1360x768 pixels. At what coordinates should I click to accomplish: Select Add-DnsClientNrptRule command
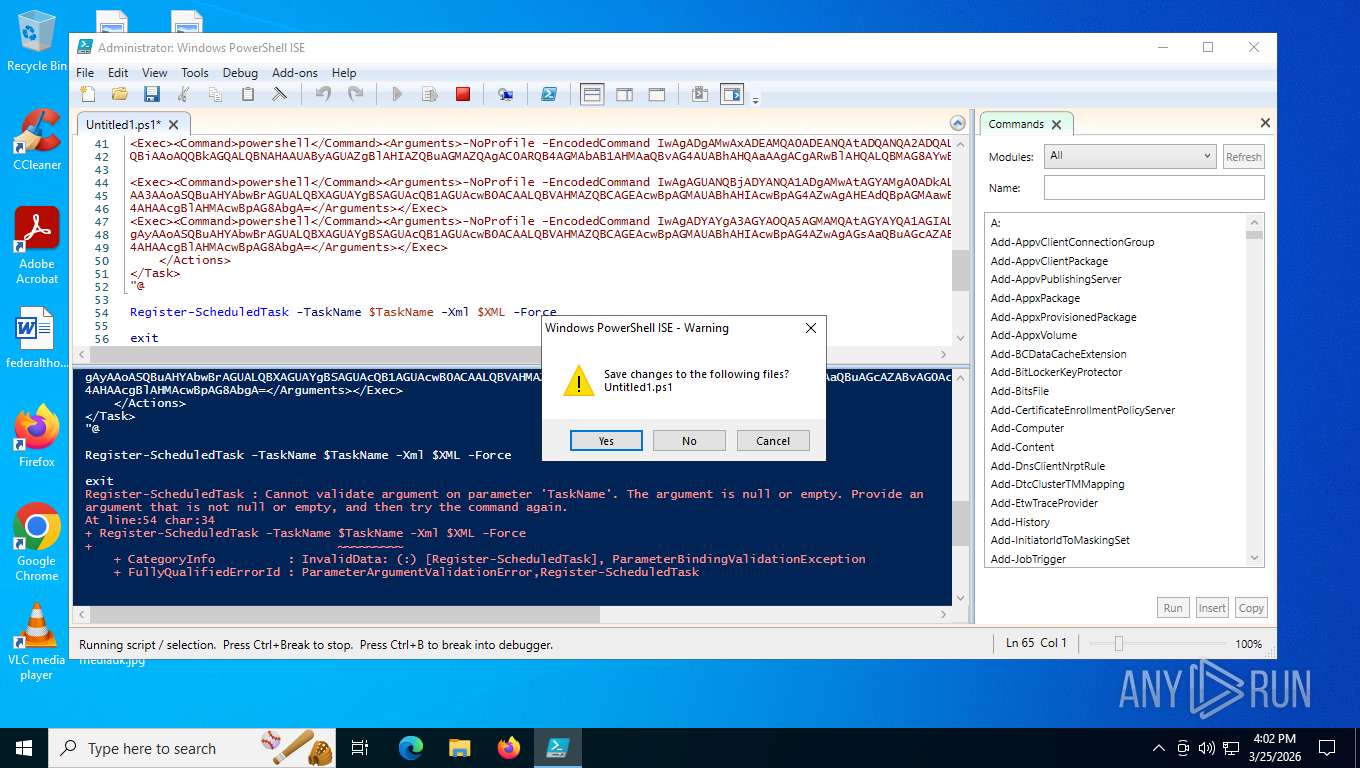[x=1048, y=466]
